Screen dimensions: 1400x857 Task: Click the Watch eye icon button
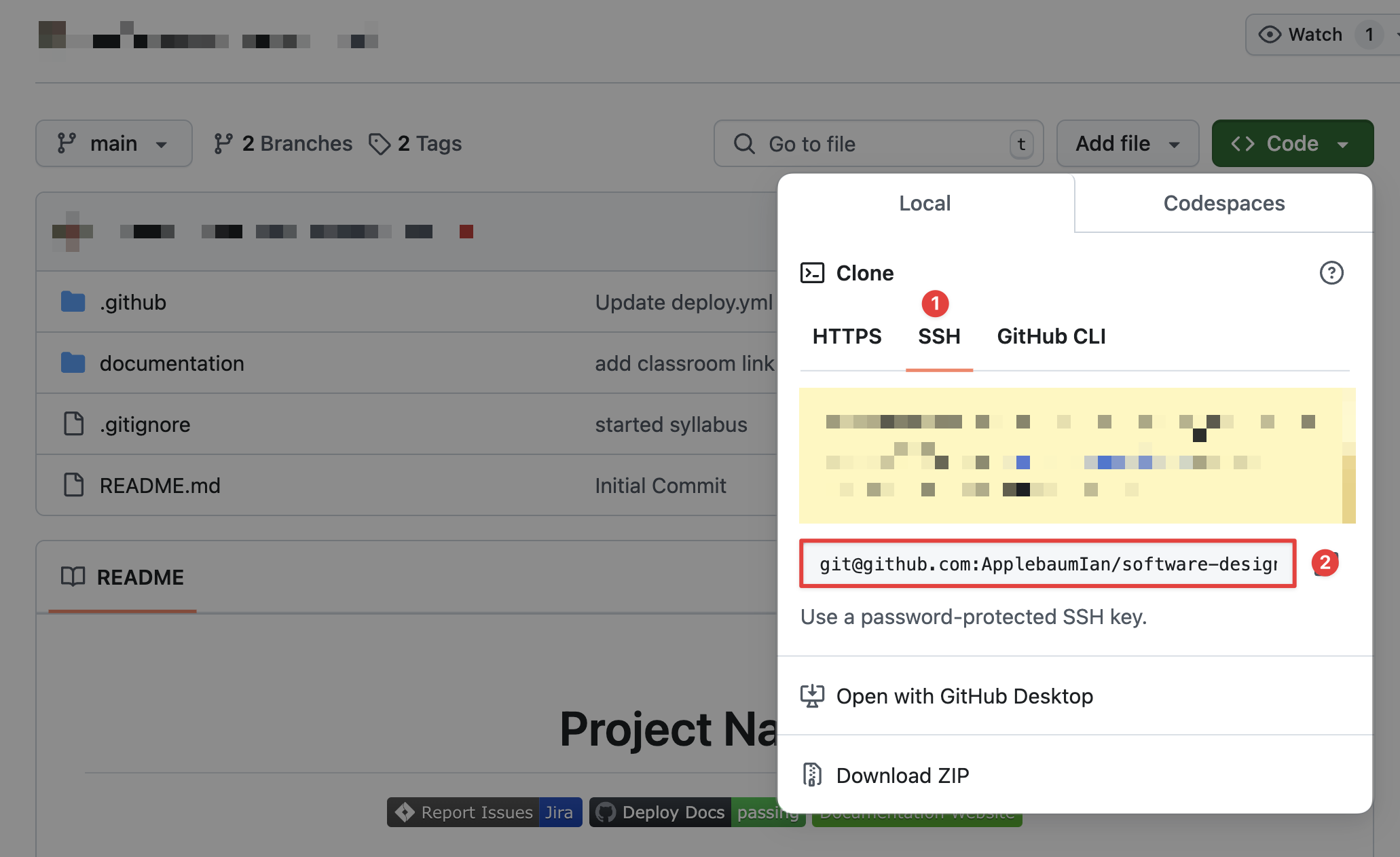coord(1269,35)
